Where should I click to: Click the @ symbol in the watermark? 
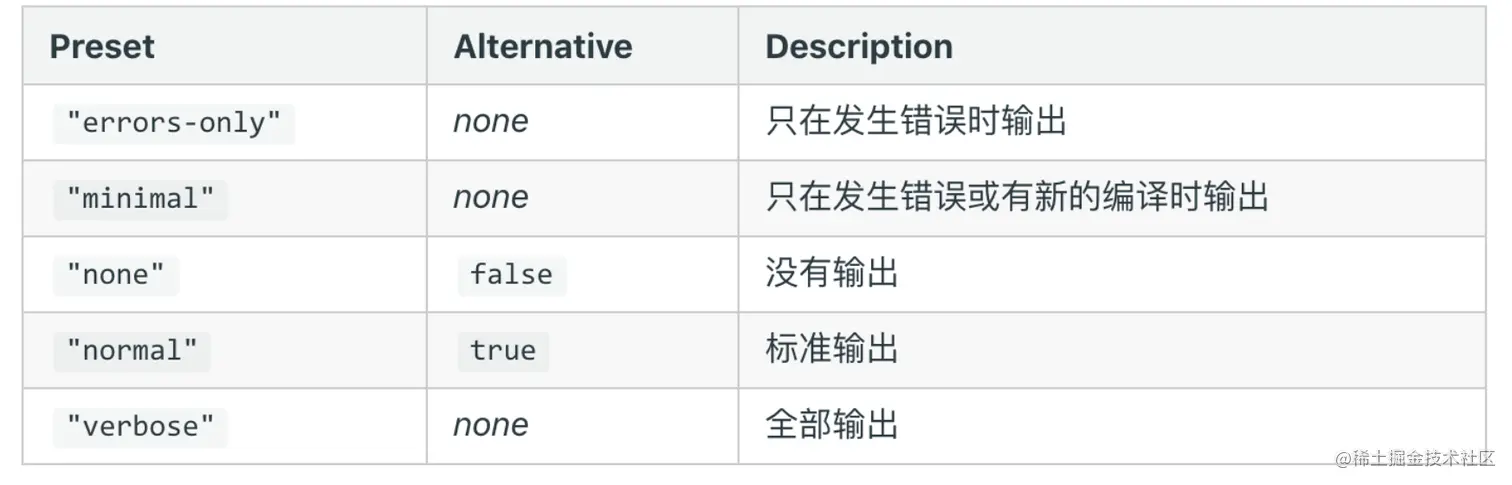1342,458
